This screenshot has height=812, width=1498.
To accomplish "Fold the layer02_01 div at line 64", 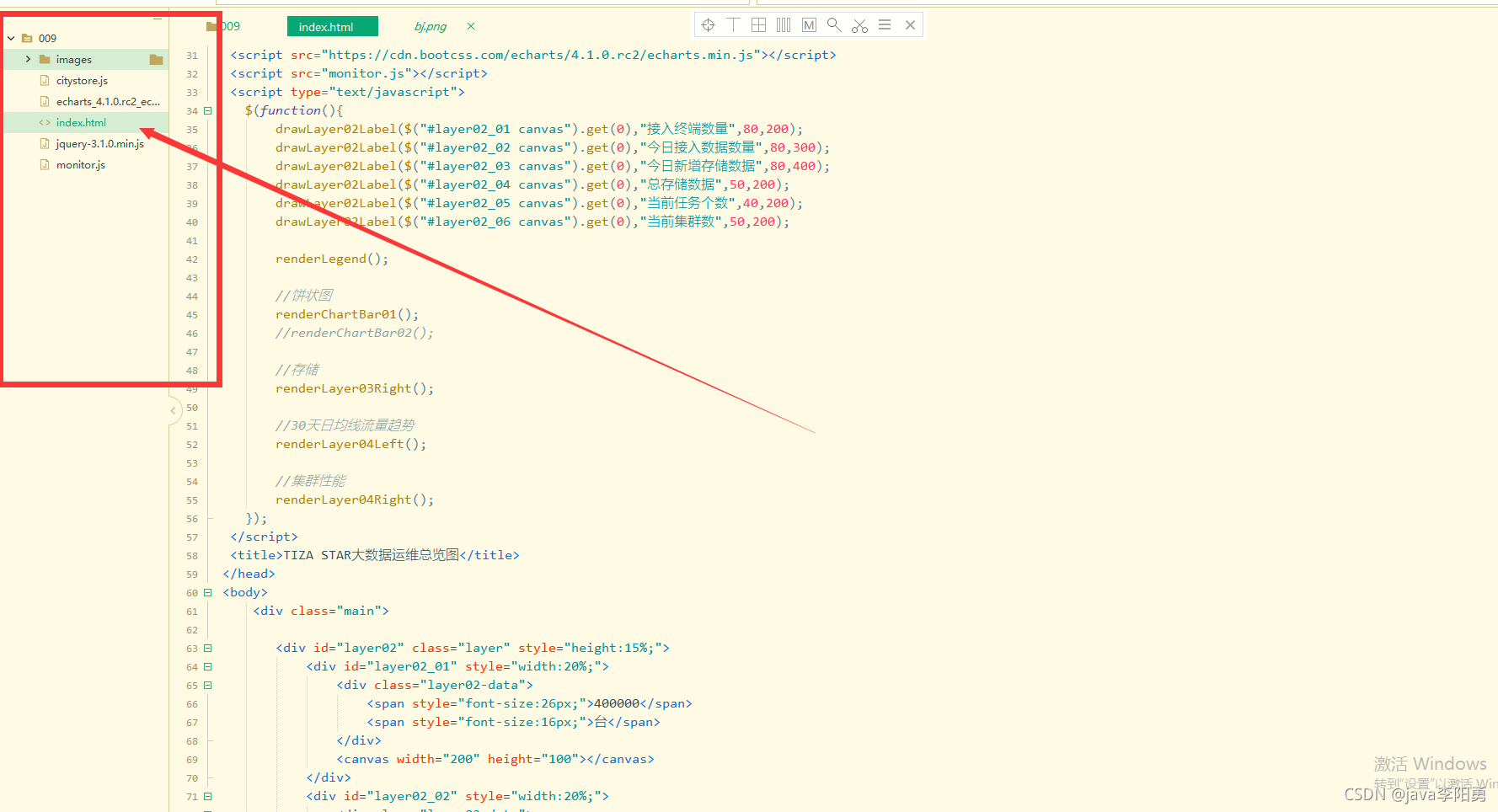I will (x=208, y=666).
